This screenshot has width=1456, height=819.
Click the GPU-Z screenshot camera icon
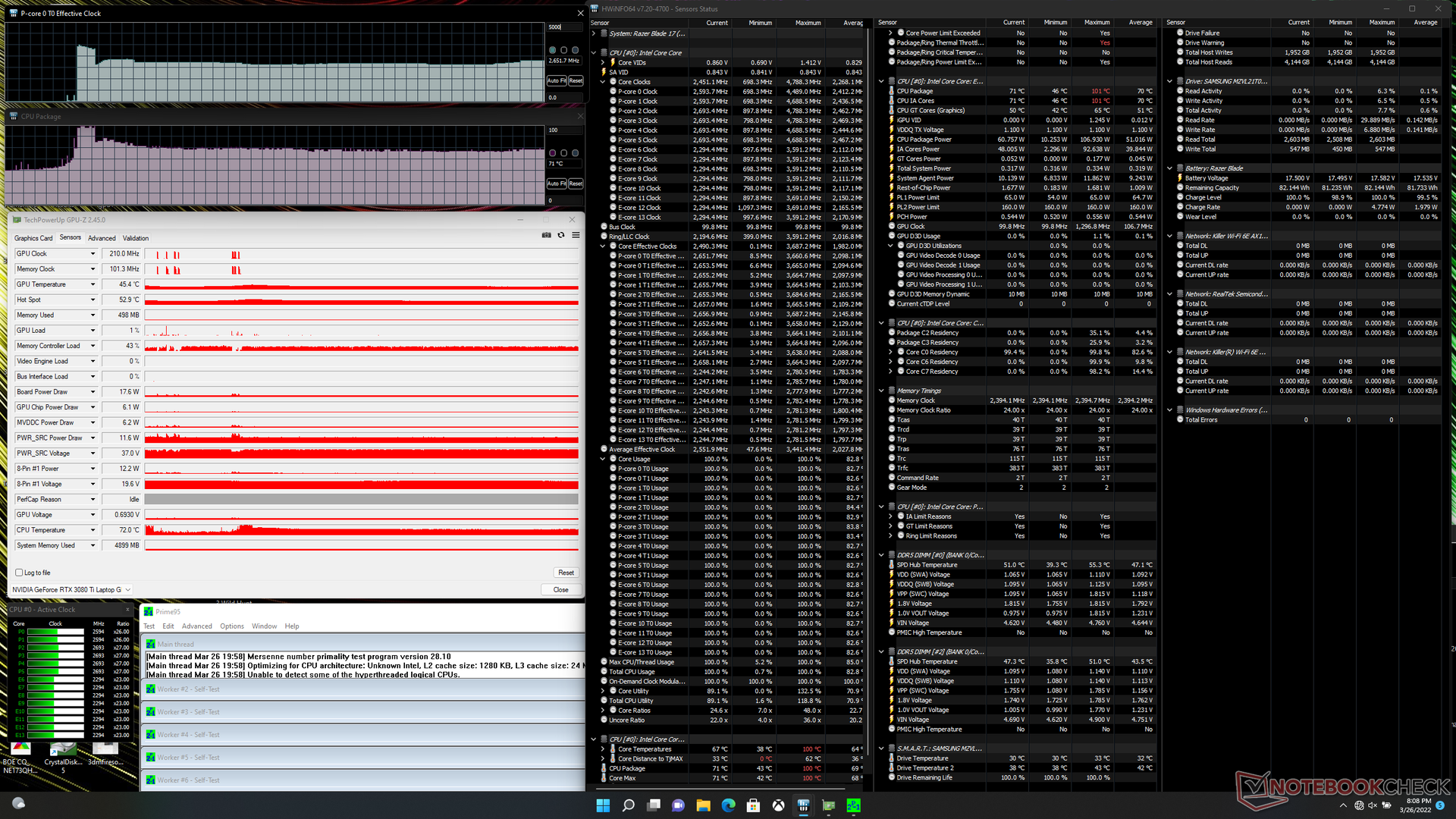pyautogui.click(x=546, y=235)
